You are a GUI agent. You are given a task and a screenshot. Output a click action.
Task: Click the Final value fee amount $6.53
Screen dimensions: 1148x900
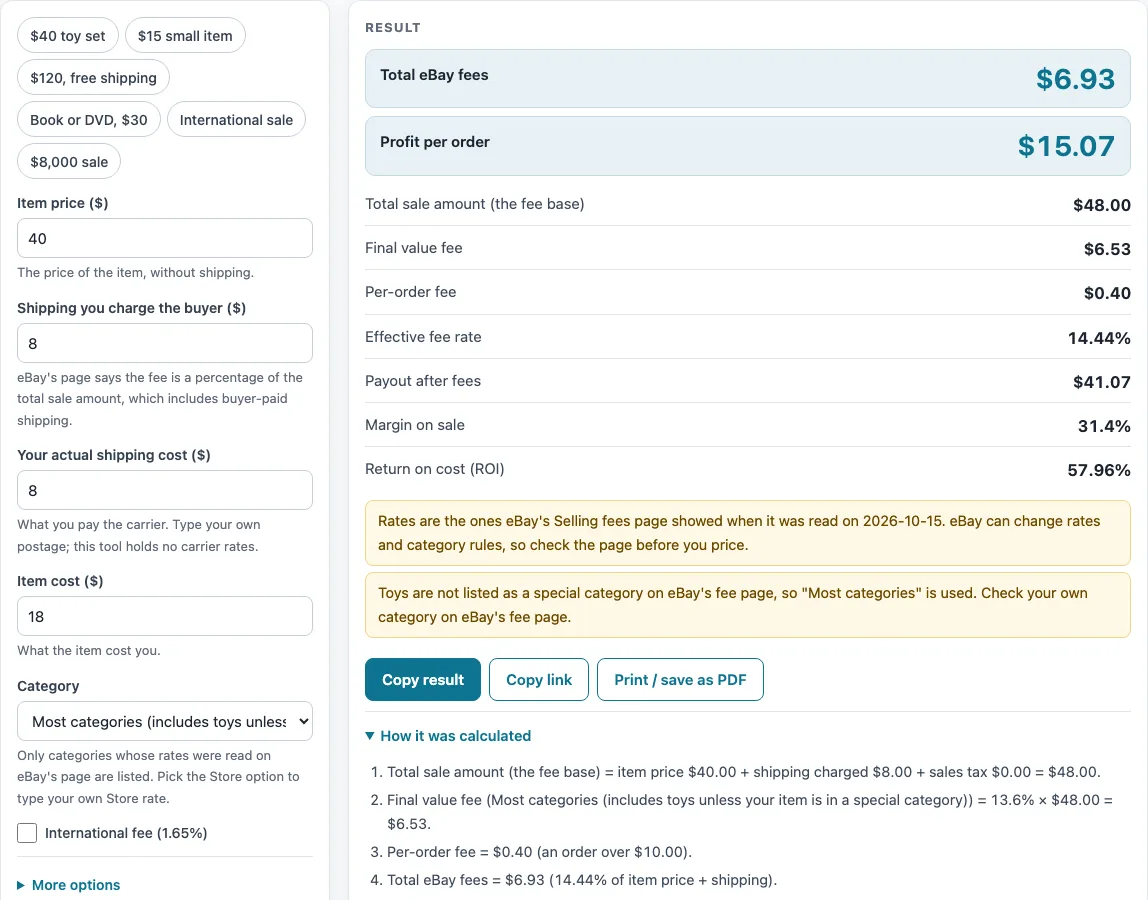[x=1107, y=249]
